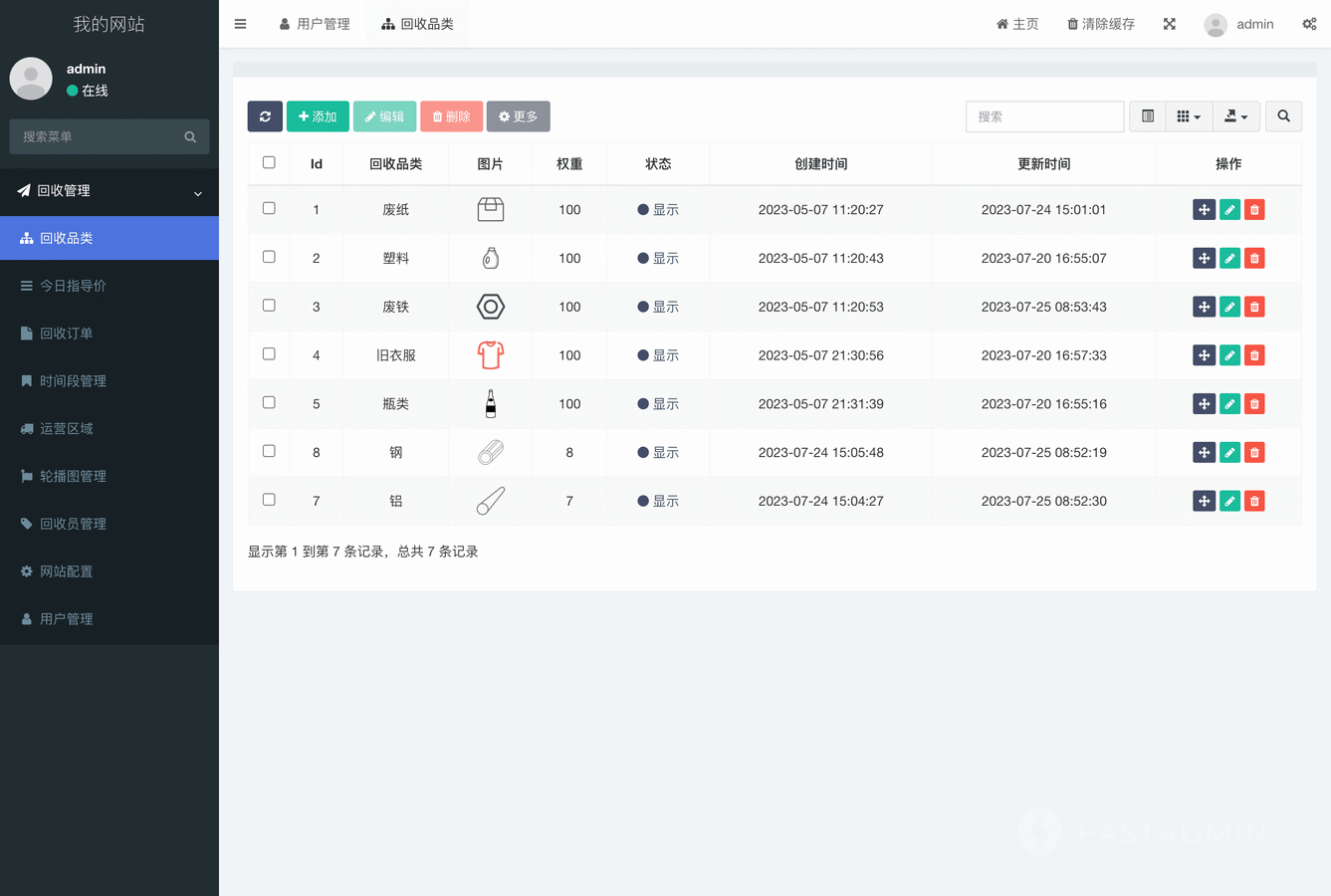The image size is (1331, 896).
Task: Click 清除缓存 in the top bar
Action: 1101,24
